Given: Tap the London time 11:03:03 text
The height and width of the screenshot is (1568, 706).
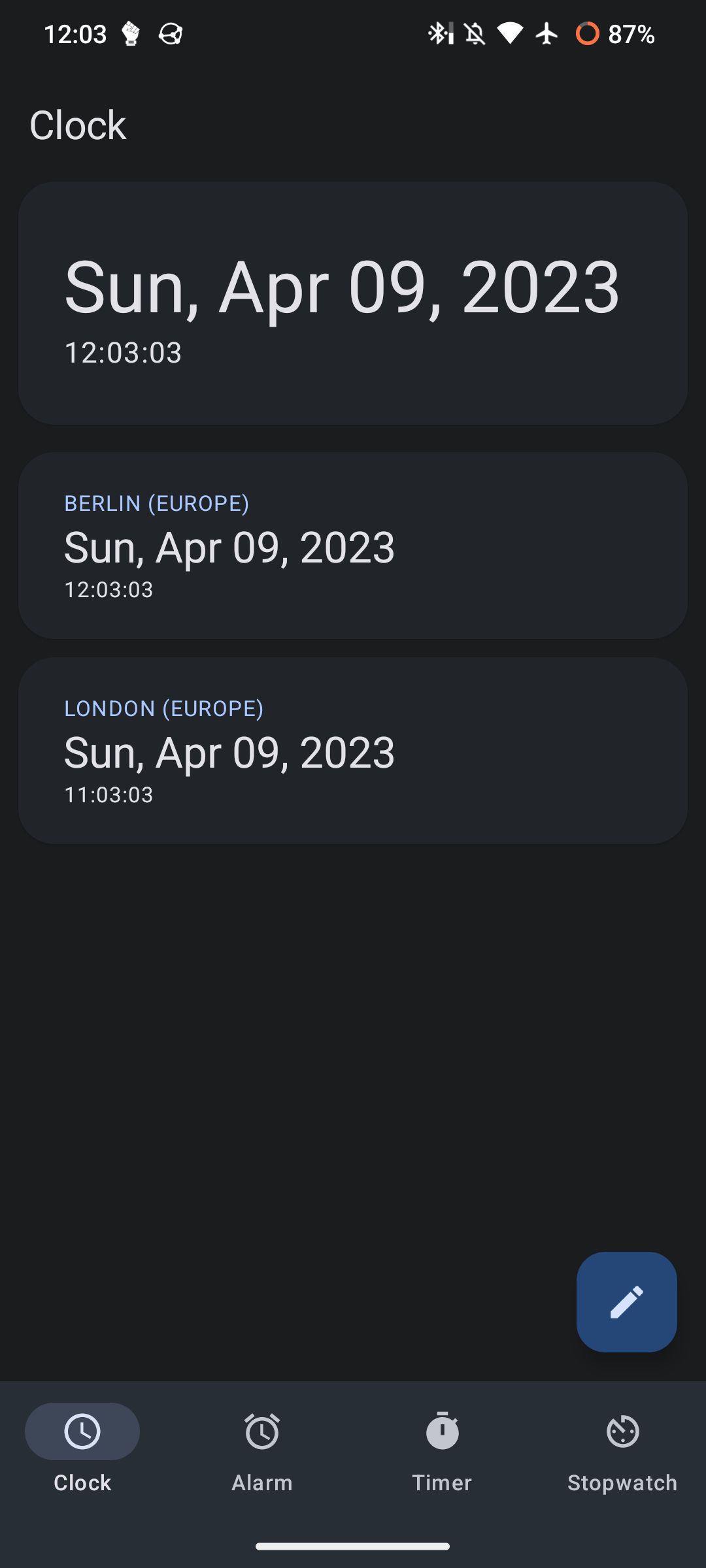Looking at the screenshot, I should (109, 795).
